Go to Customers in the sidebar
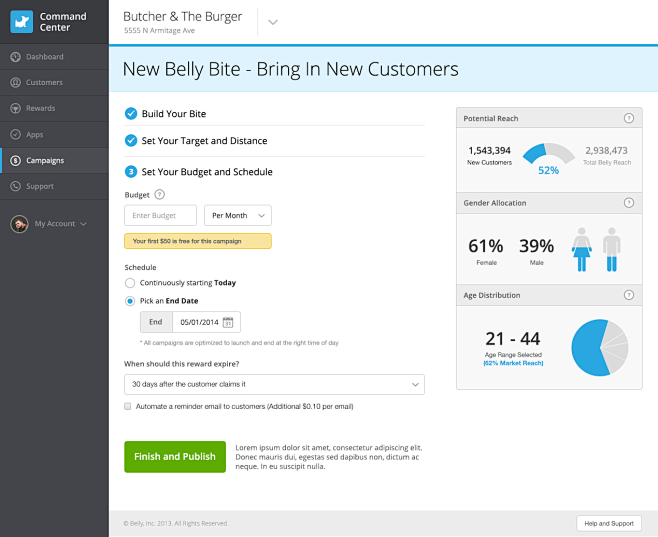 [44, 83]
